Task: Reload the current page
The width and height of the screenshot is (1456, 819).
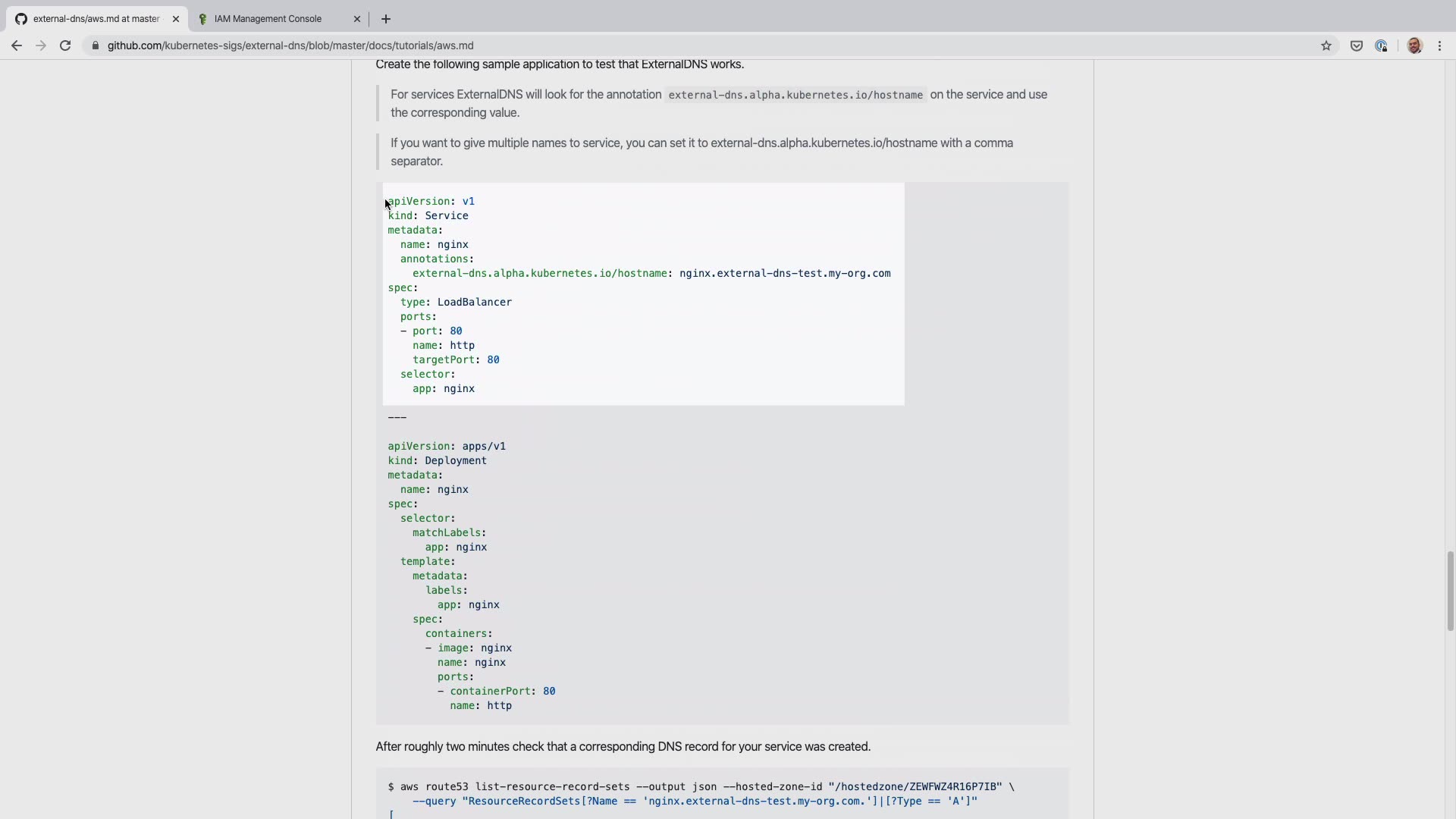Action: [65, 45]
